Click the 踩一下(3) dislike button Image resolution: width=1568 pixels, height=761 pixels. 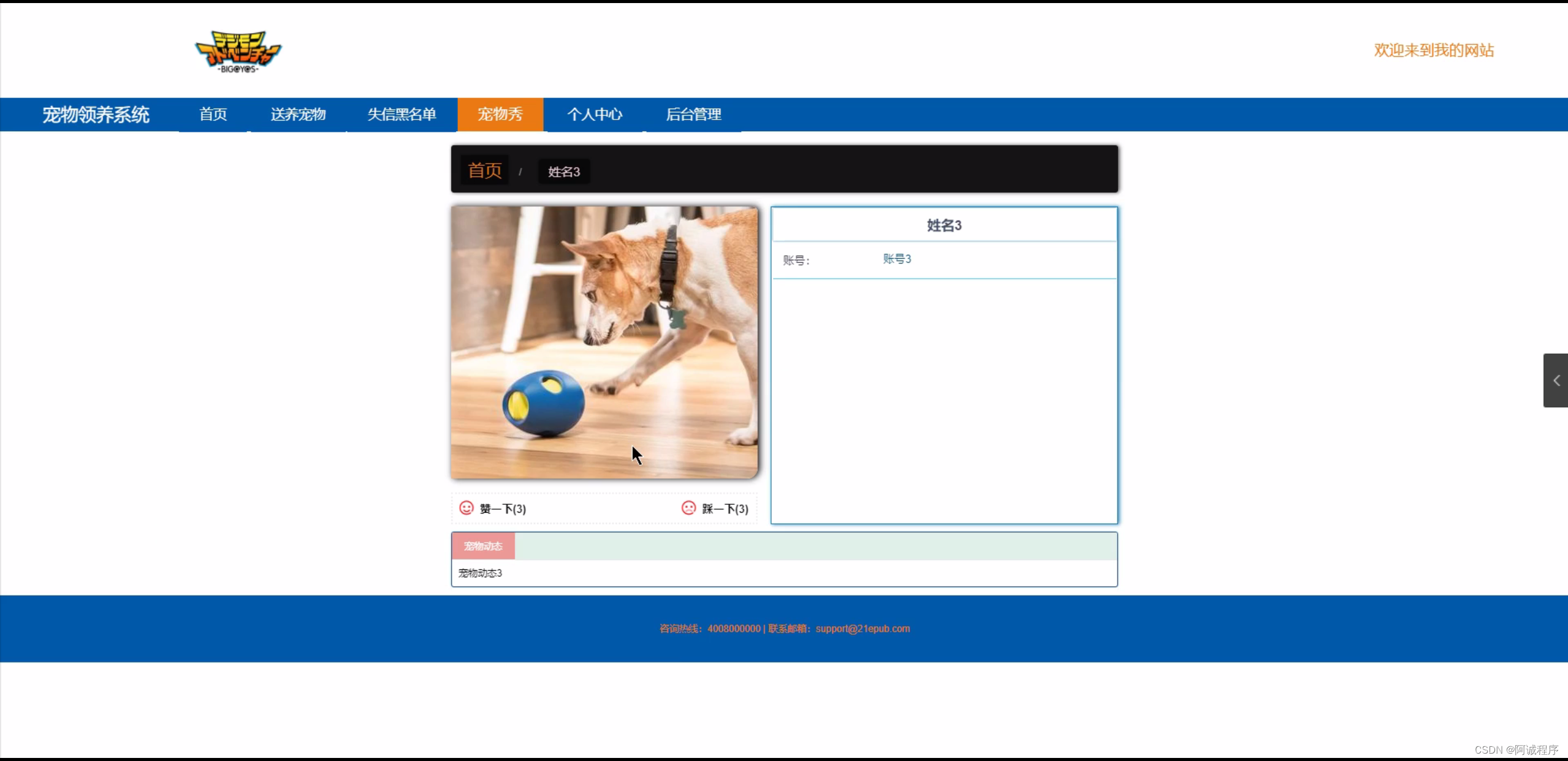[725, 509]
